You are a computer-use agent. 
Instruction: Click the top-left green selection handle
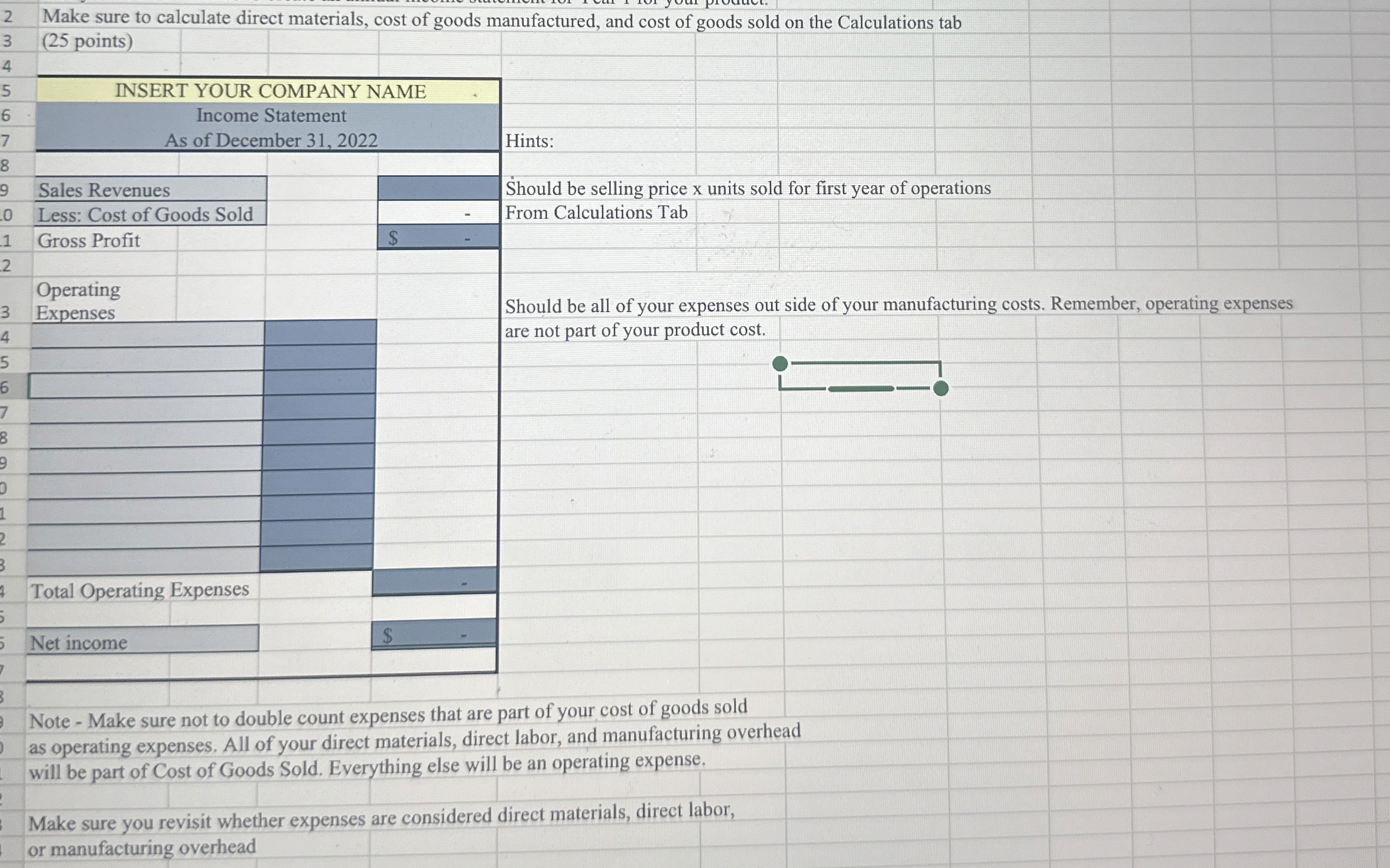(x=780, y=364)
